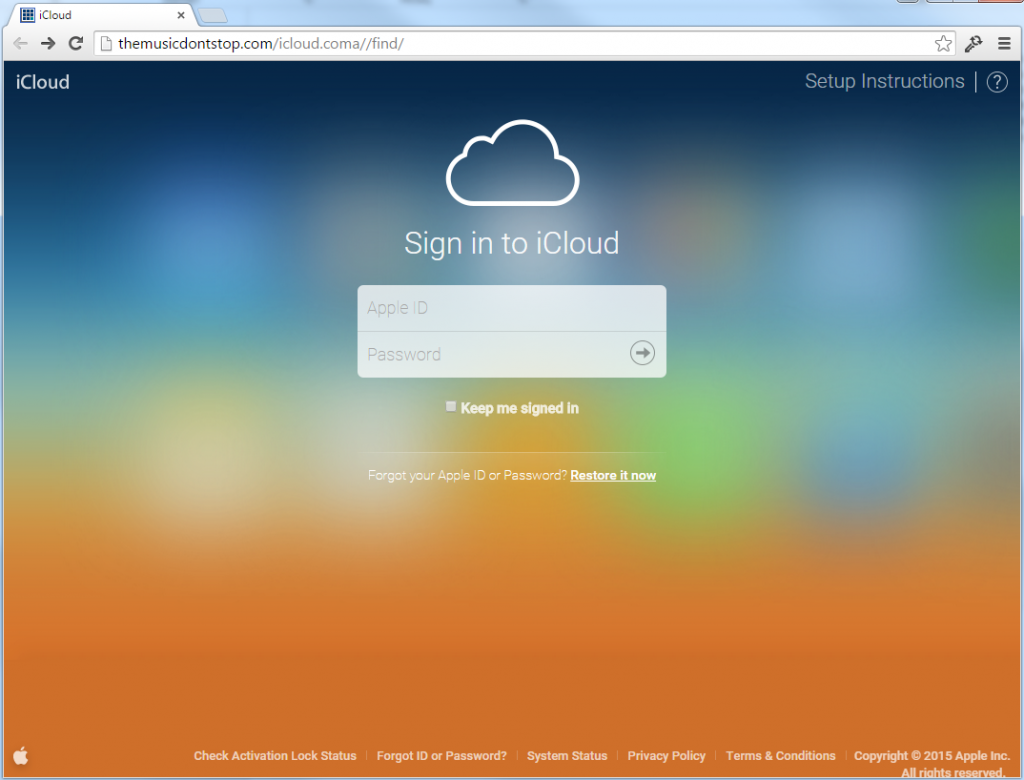Reload the page with refresh icon
This screenshot has height=780, width=1024.
tap(76, 43)
